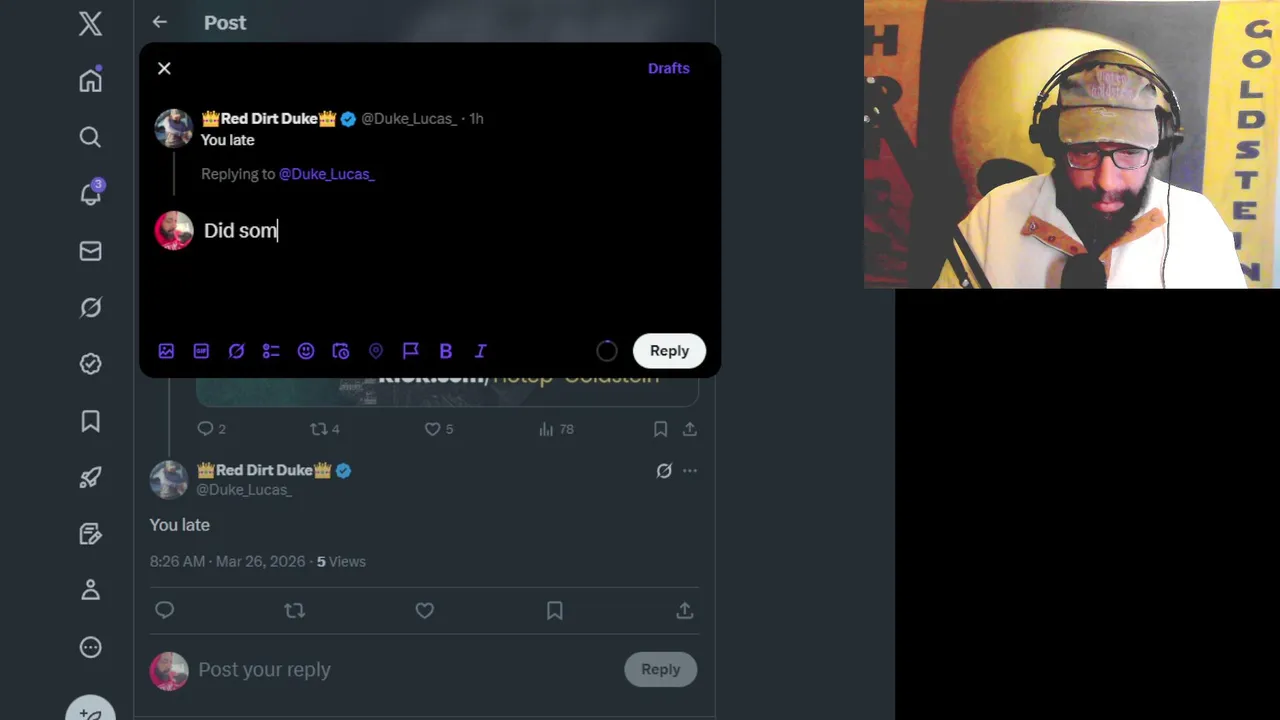Like the "You late" post

pos(425,610)
